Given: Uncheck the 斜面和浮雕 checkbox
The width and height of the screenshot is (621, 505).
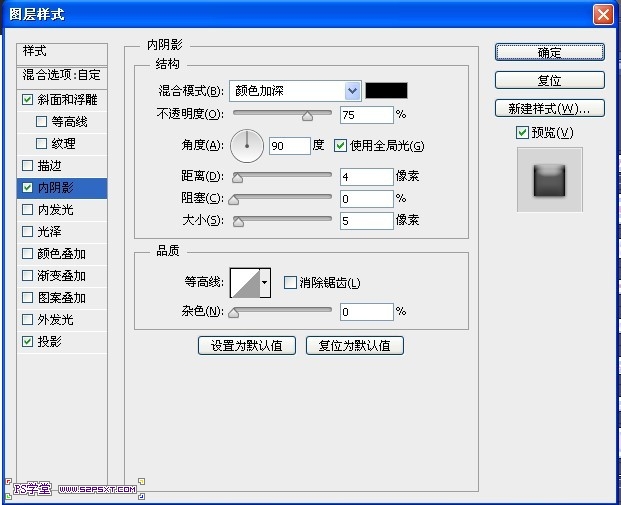Looking at the screenshot, I should 27,99.
